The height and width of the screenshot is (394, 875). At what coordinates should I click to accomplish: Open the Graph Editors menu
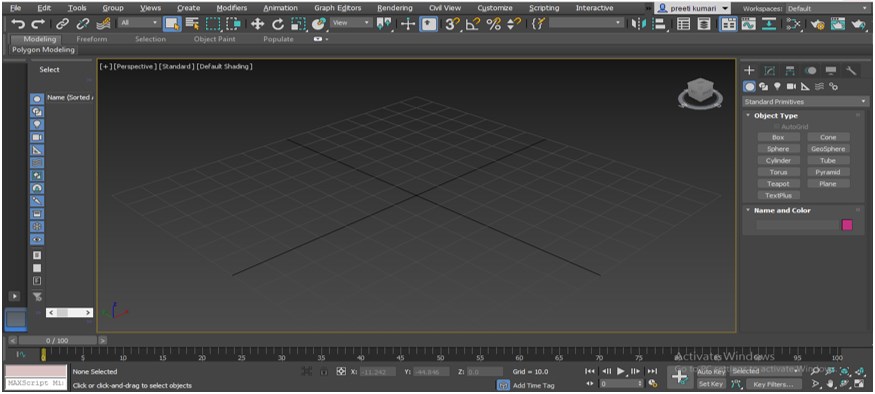pyautogui.click(x=338, y=8)
